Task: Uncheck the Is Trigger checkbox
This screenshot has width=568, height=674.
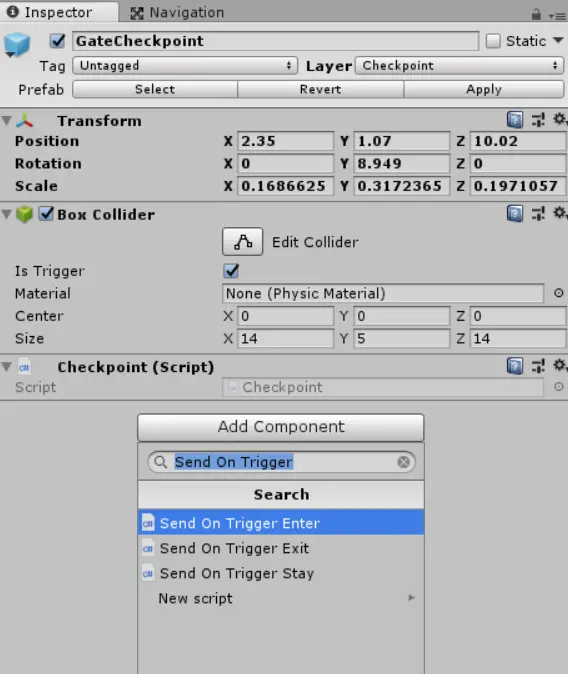Action: (x=231, y=271)
